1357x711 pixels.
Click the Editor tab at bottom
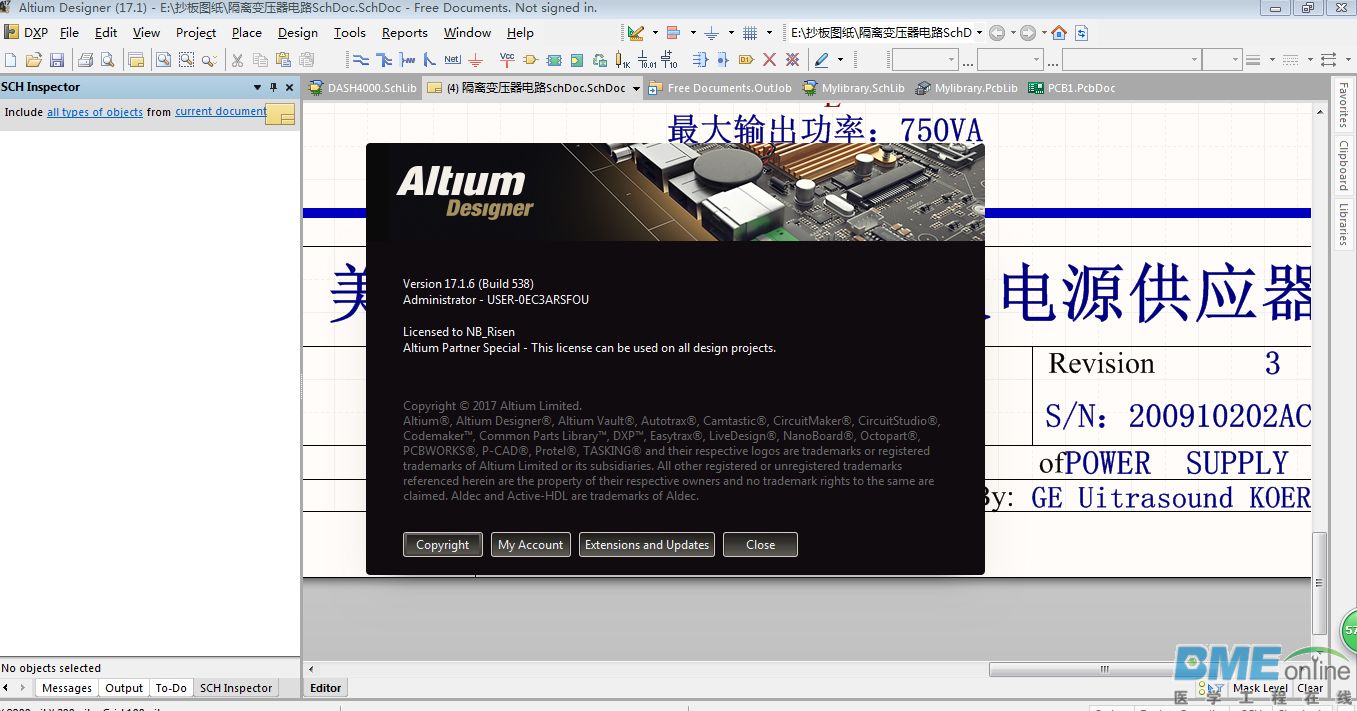tap(326, 688)
